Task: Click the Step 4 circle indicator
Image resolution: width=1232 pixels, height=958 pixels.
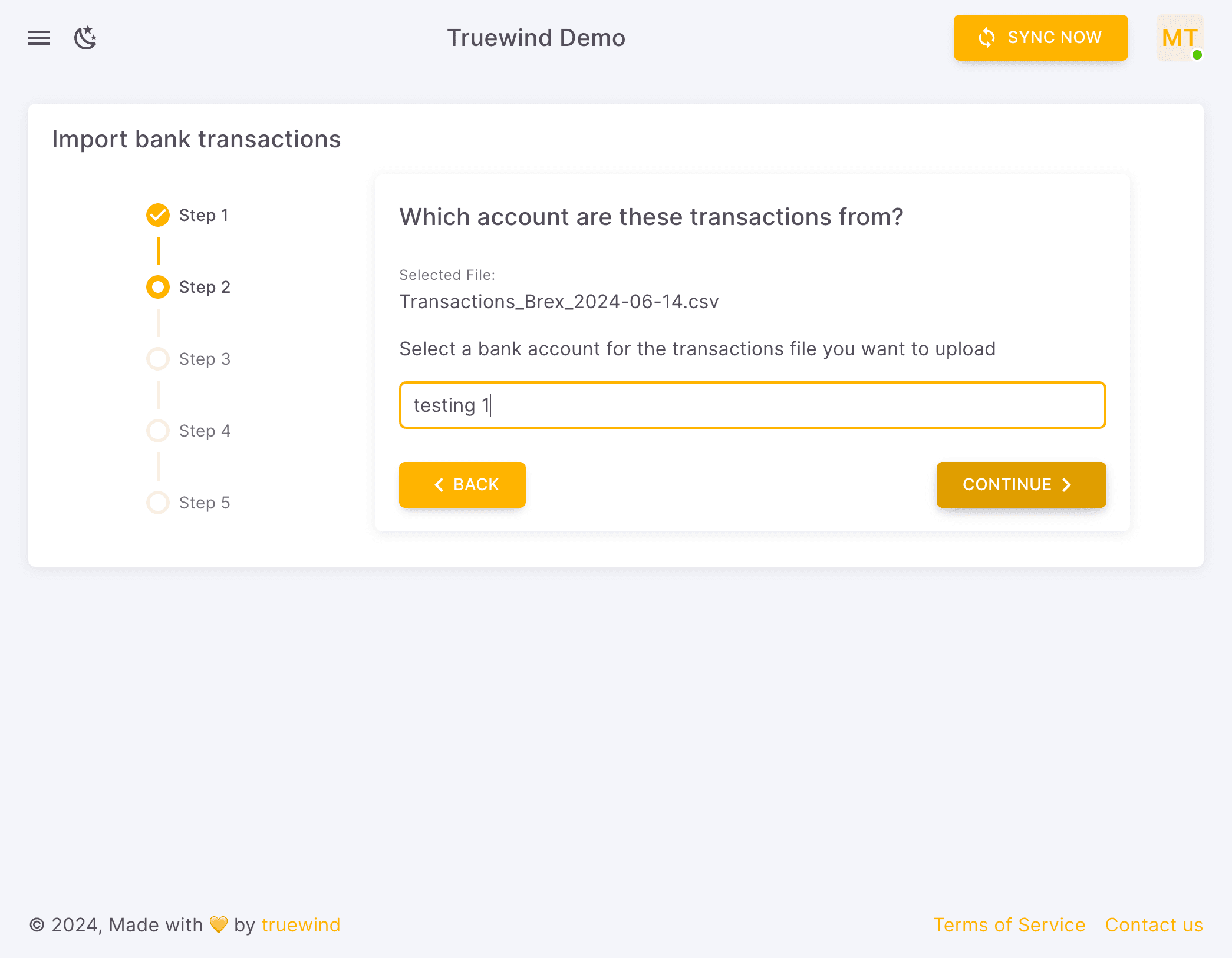Action: coord(158,431)
